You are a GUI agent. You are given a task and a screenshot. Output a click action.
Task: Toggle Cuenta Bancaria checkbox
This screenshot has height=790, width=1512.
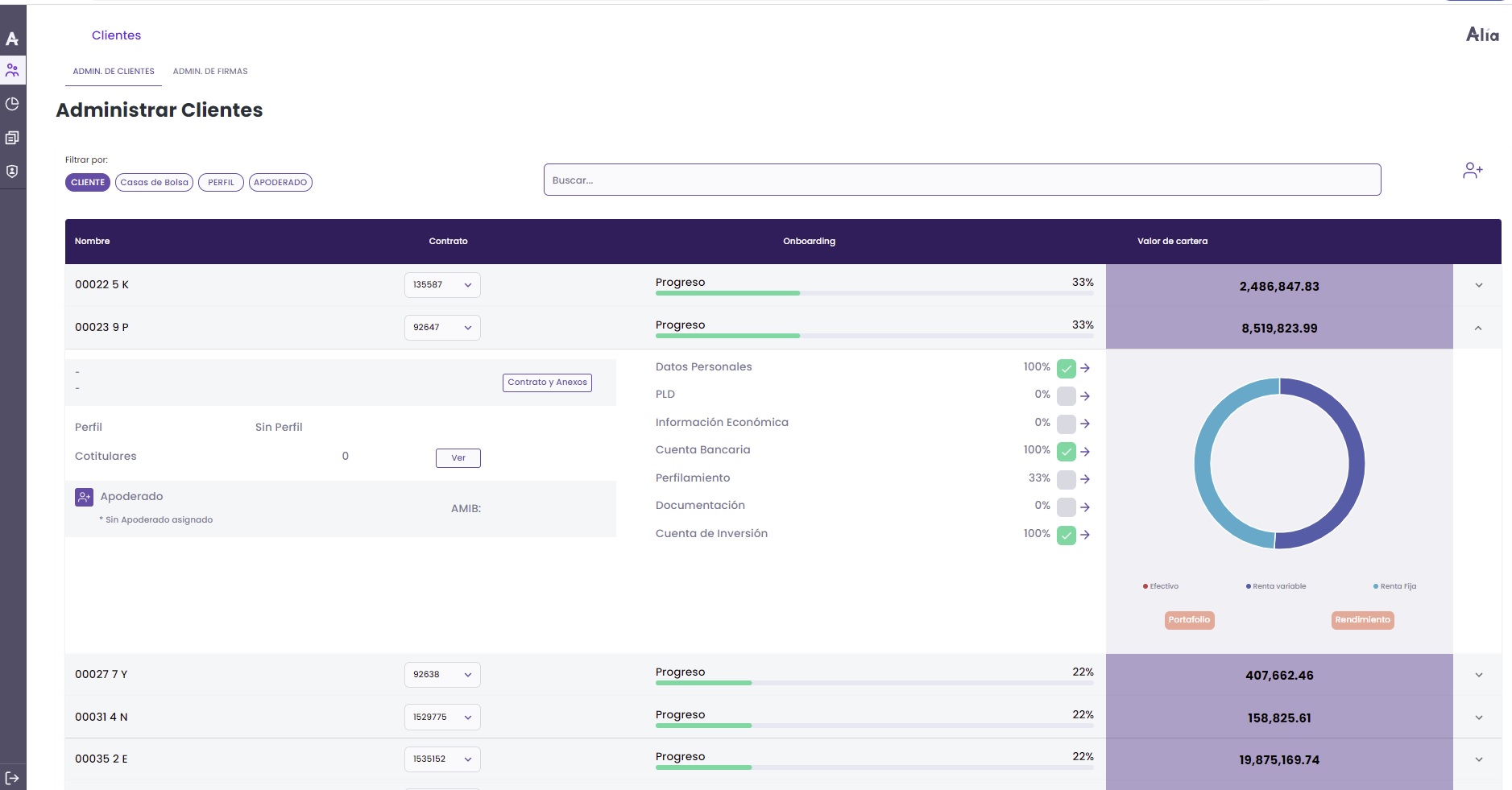point(1067,452)
